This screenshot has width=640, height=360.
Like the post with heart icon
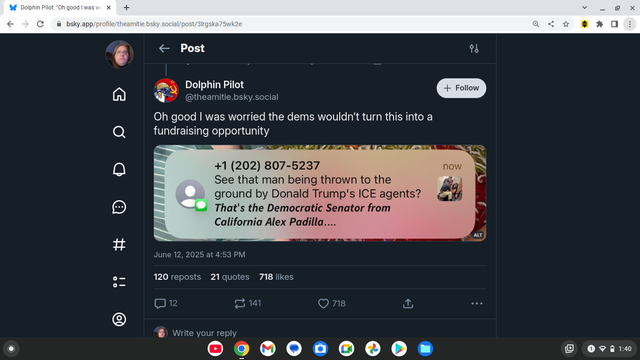click(323, 303)
